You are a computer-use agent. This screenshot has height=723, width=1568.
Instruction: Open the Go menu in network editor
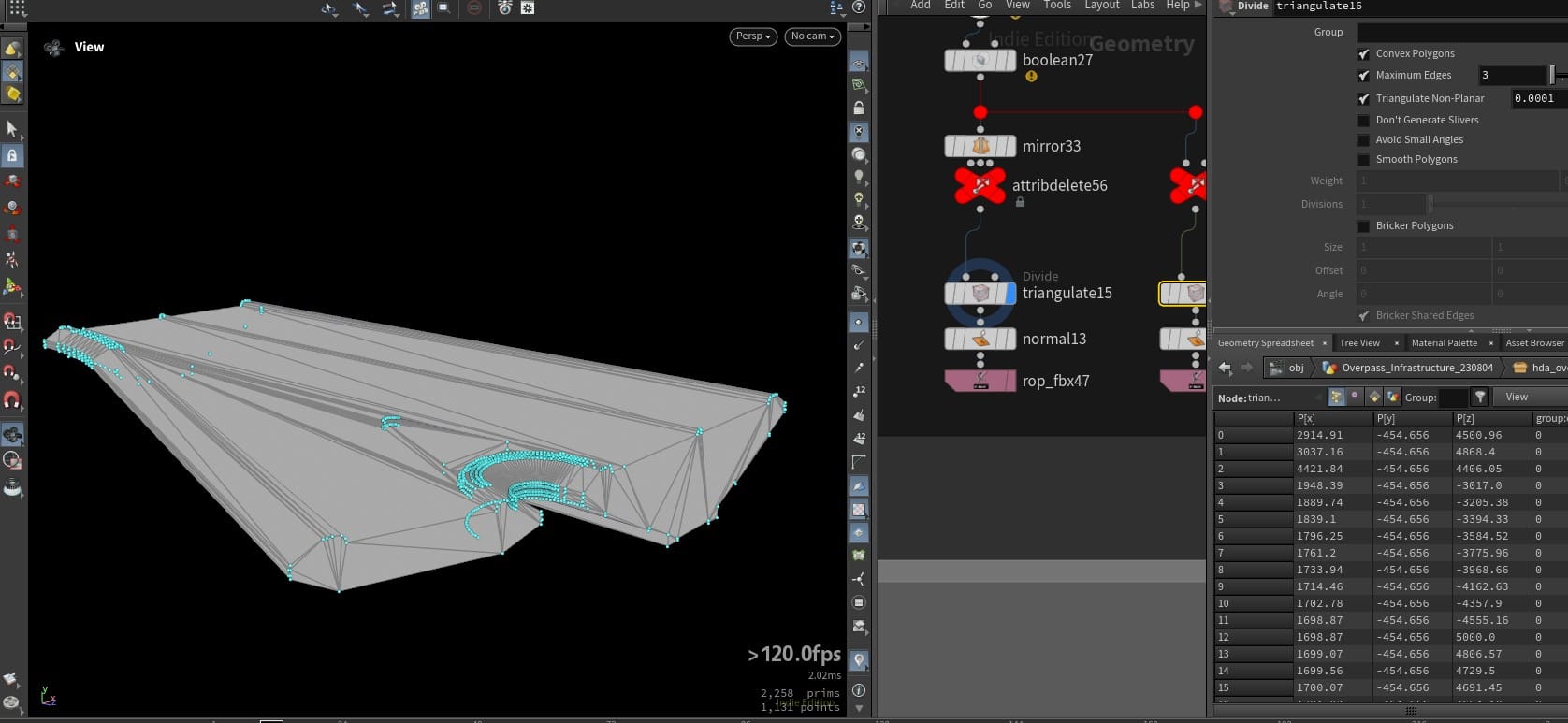click(x=984, y=6)
